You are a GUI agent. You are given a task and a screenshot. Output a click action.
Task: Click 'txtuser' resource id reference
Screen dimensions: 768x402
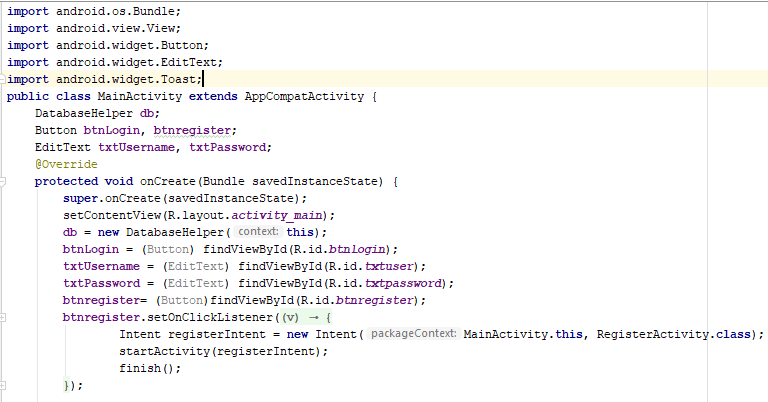(388, 266)
